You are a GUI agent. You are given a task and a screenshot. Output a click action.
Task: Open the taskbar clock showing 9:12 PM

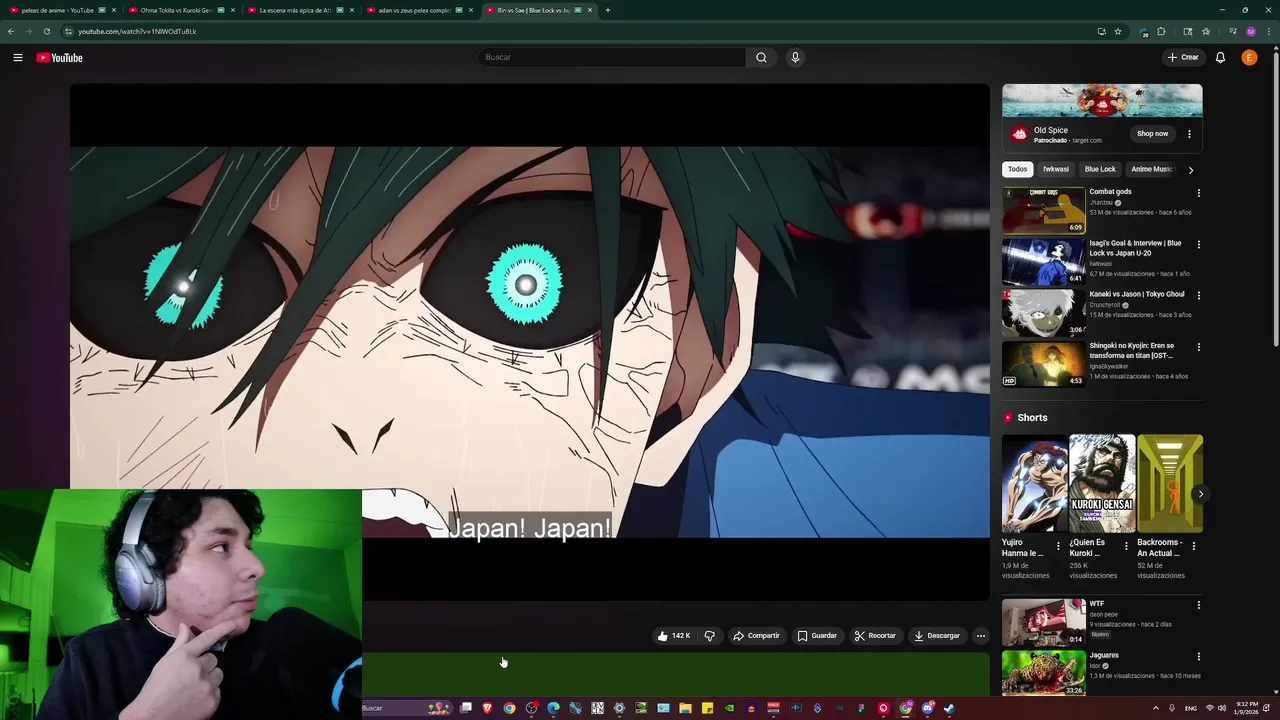pyautogui.click(x=1246, y=708)
